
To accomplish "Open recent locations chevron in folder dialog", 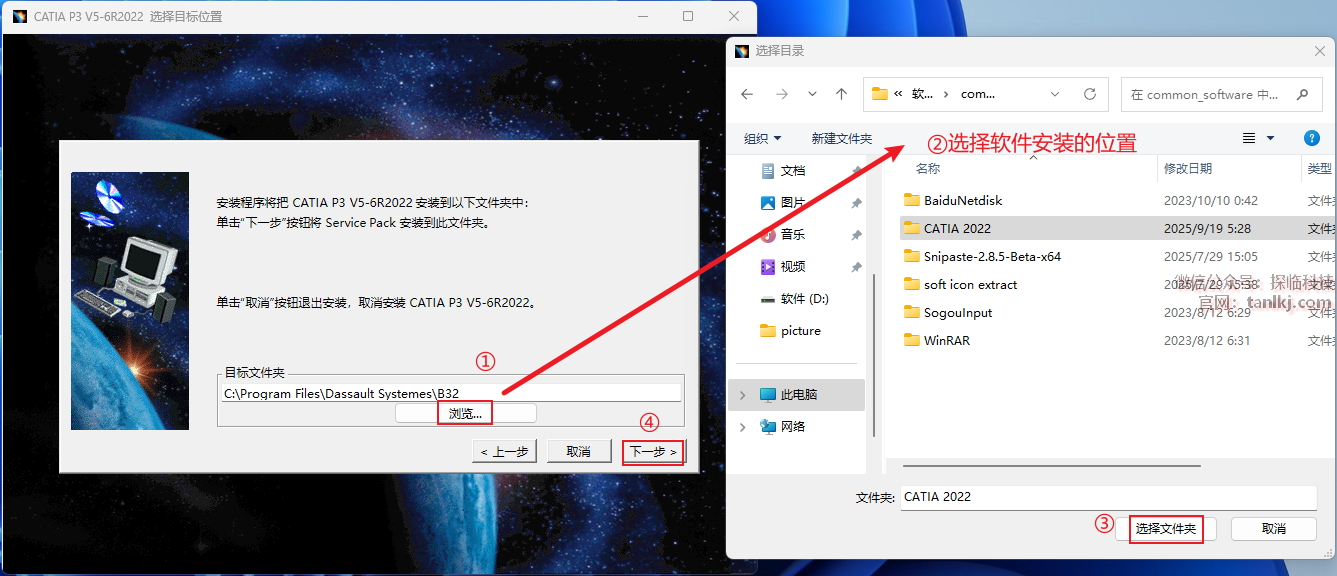I will [x=812, y=94].
